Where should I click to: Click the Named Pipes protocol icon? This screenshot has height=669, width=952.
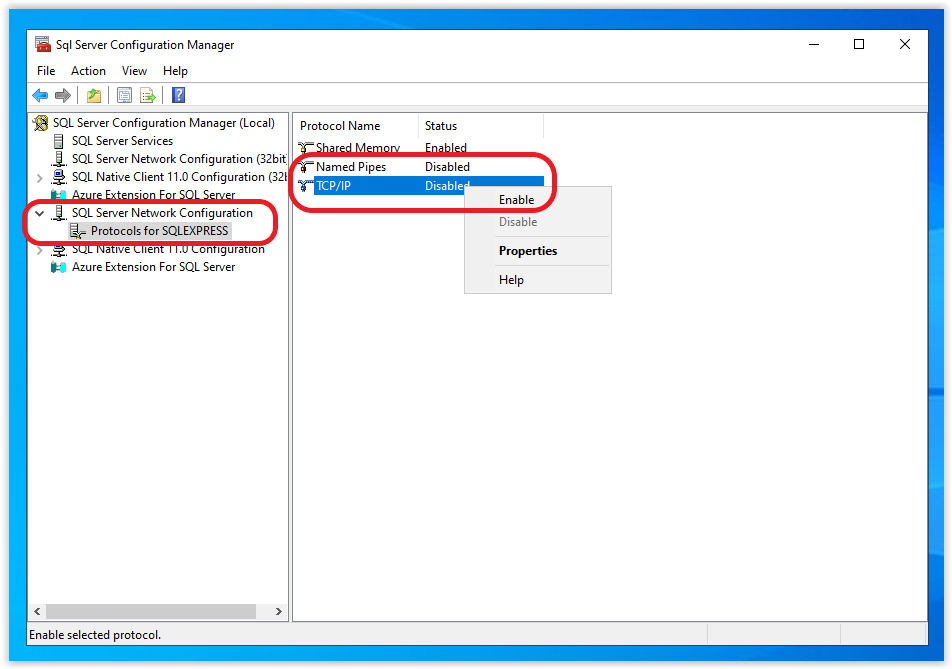pyautogui.click(x=305, y=167)
